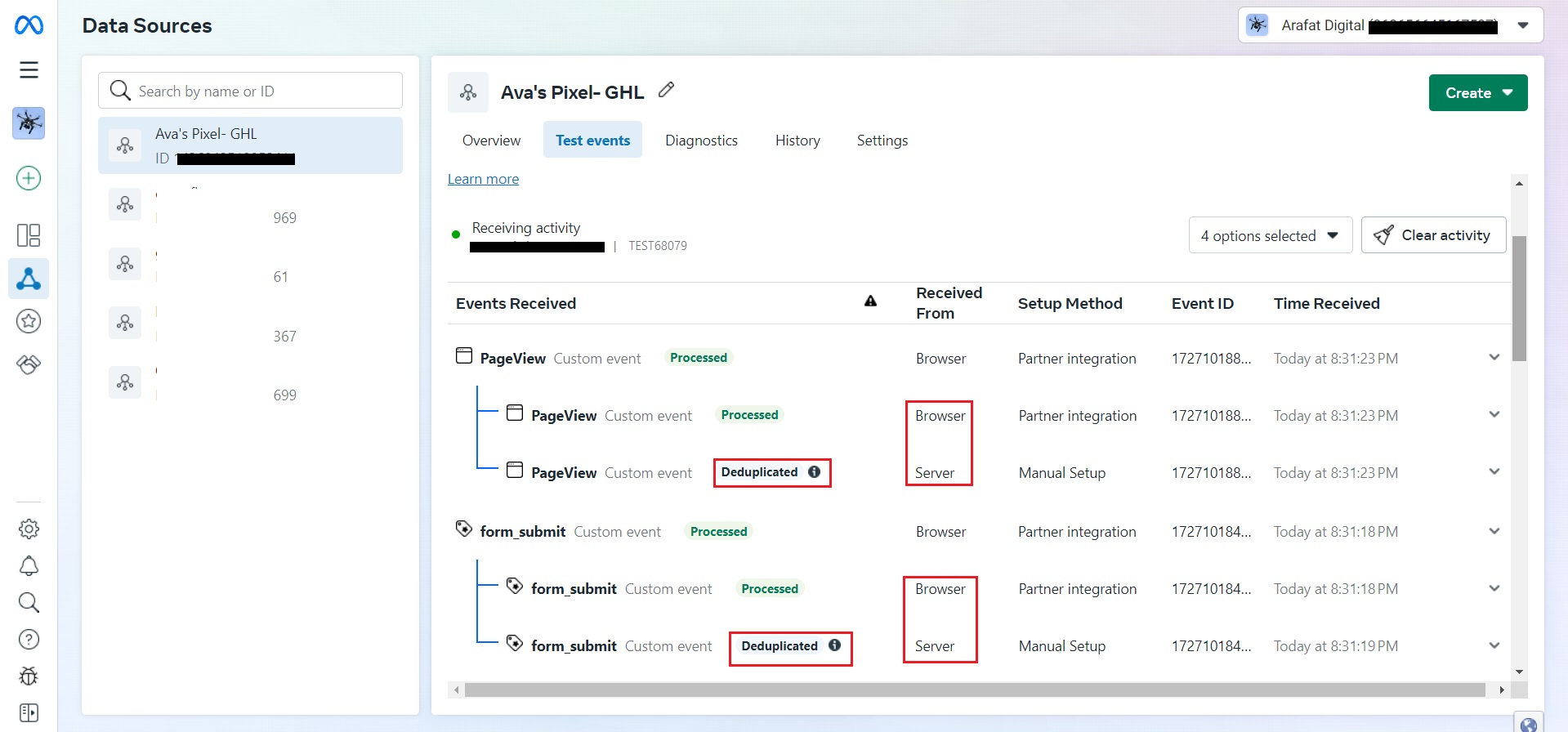
Task: Switch to the History tab
Action: (797, 141)
